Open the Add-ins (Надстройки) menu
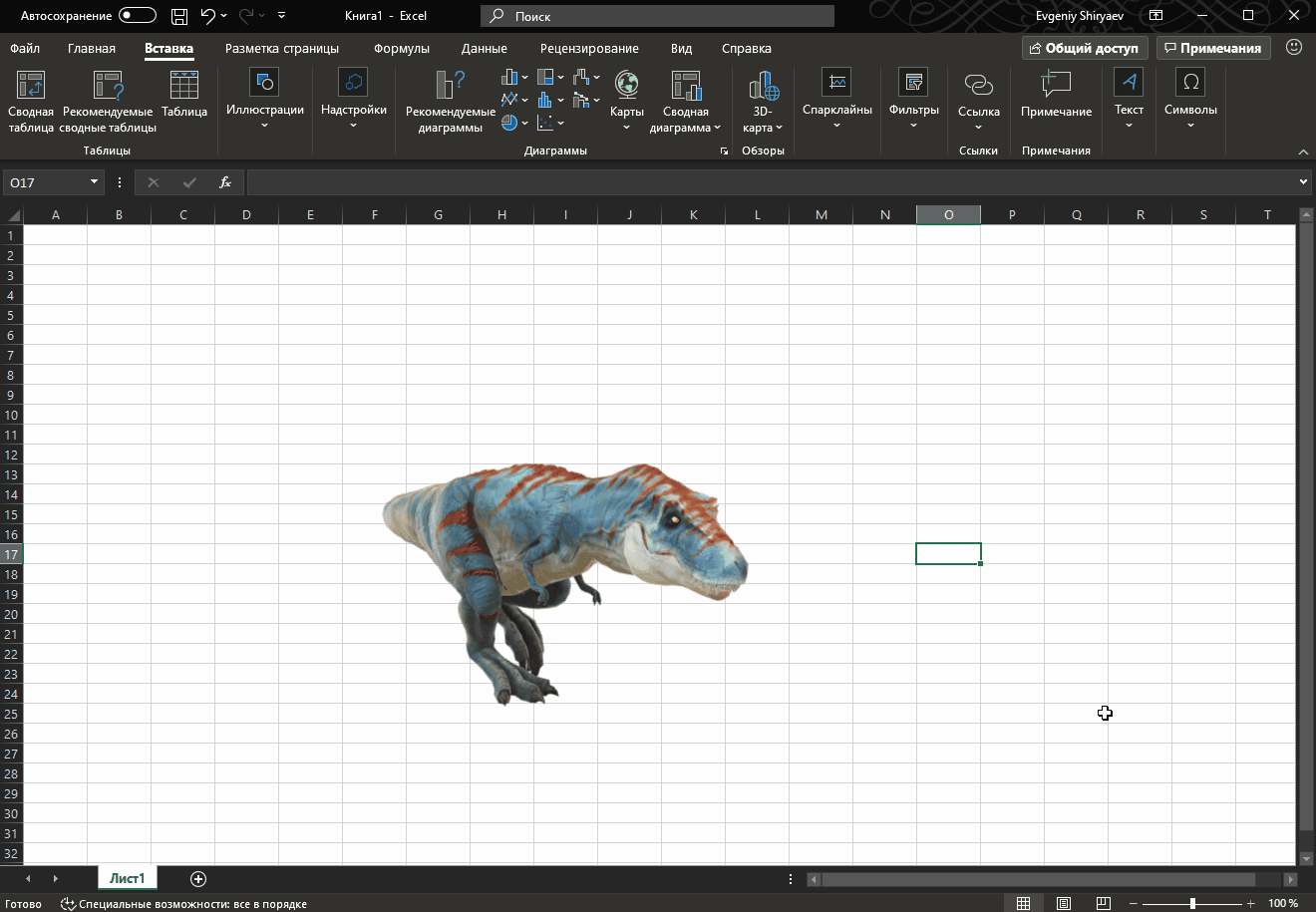1316x912 pixels. pos(353,100)
